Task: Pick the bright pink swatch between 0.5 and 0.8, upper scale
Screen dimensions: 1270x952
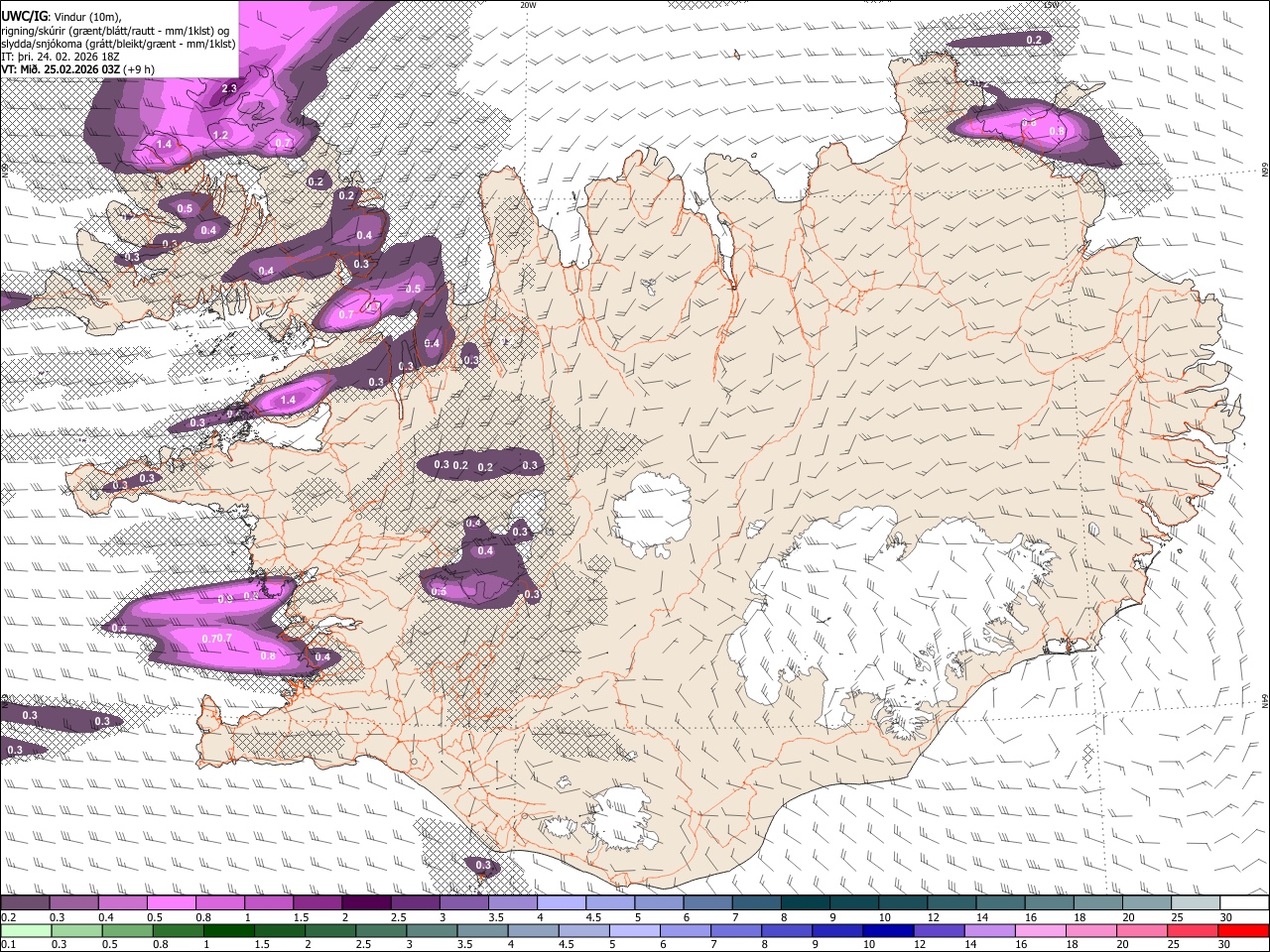Action: tap(171, 903)
